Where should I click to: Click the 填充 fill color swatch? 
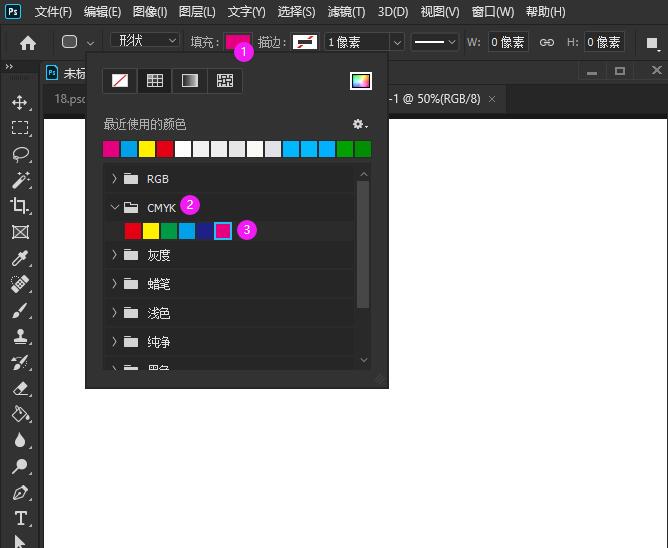pos(238,42)
